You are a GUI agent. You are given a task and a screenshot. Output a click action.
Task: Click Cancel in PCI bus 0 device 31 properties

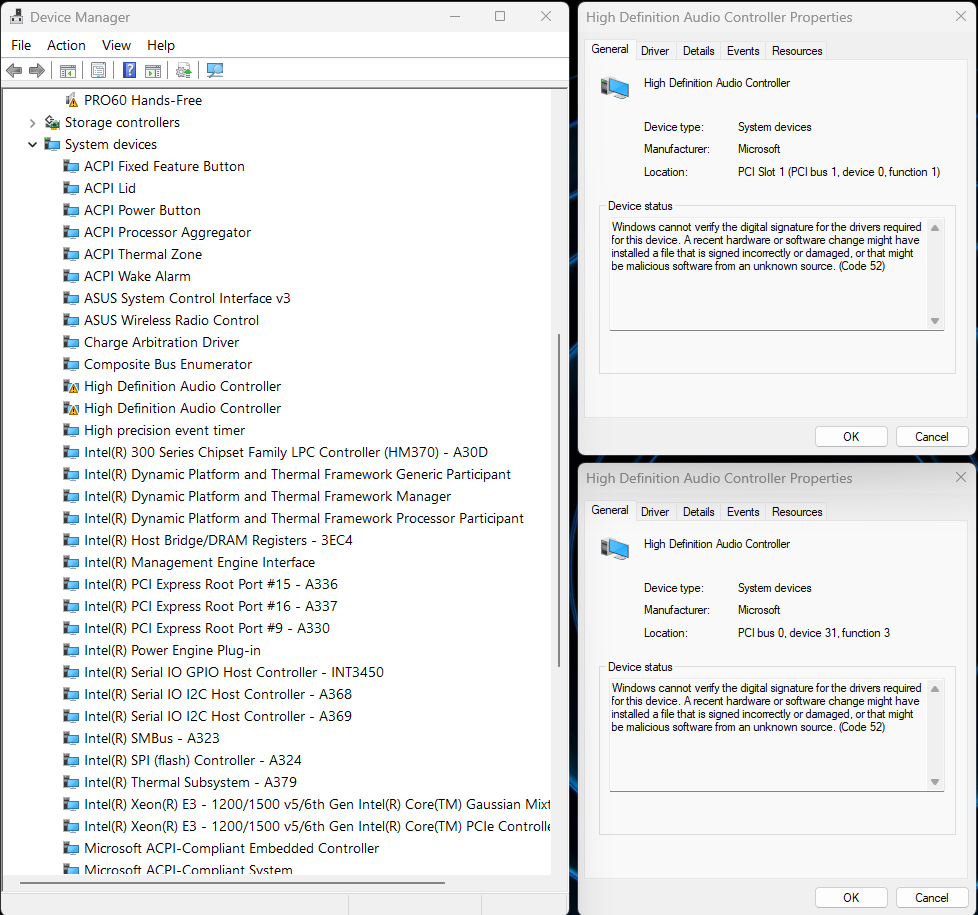click(x=932, y=898)
